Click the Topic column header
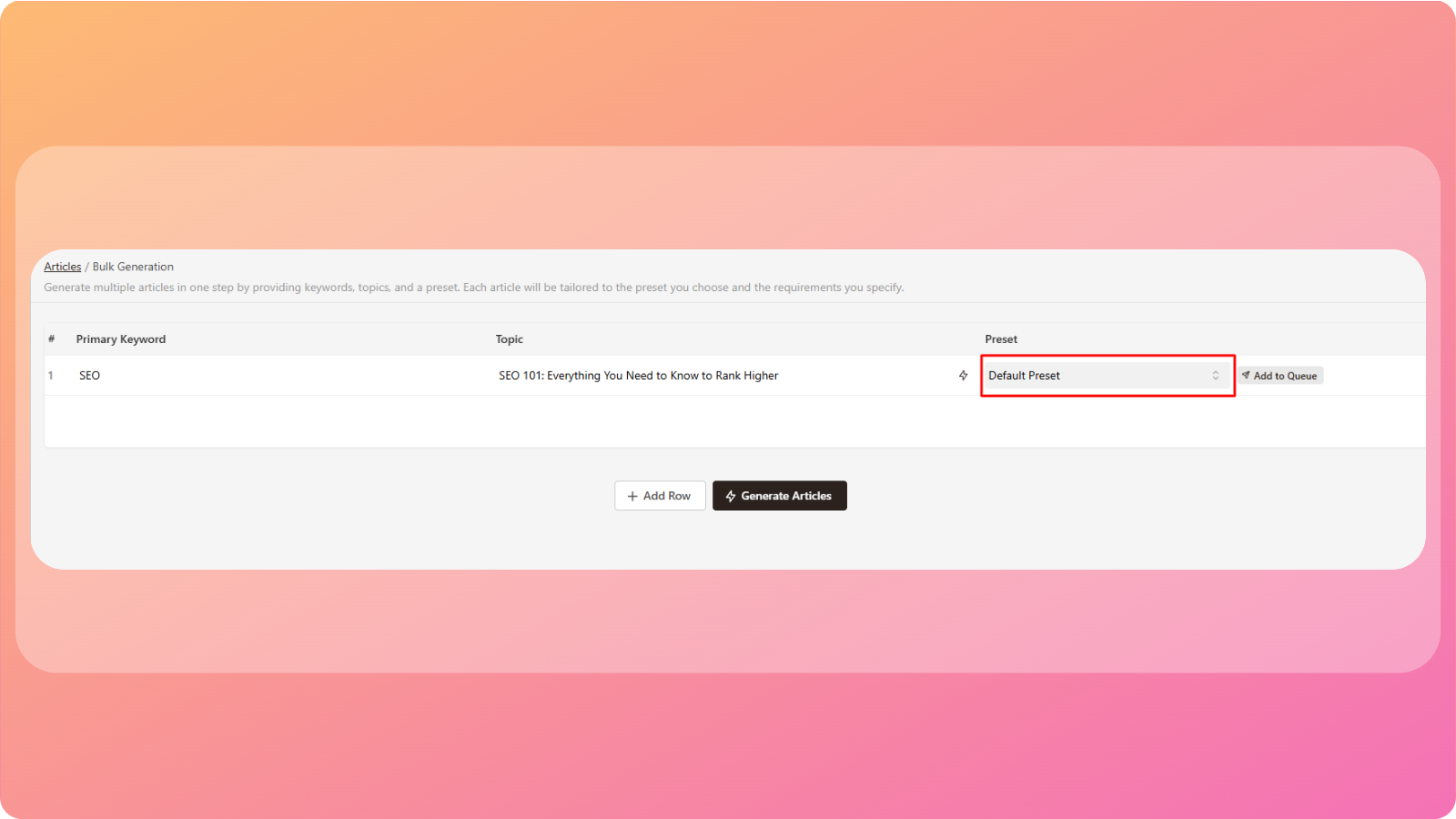 [x=509, y=339]
